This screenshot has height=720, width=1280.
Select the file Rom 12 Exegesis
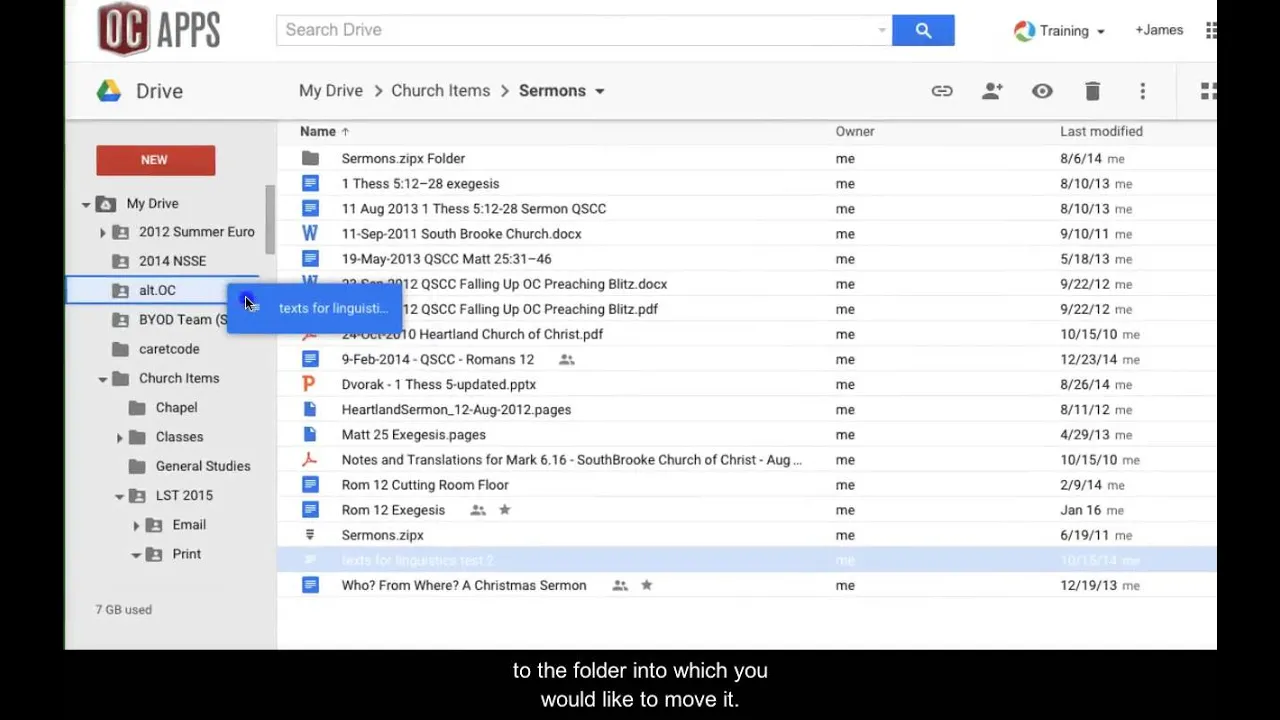pos(393,510)
